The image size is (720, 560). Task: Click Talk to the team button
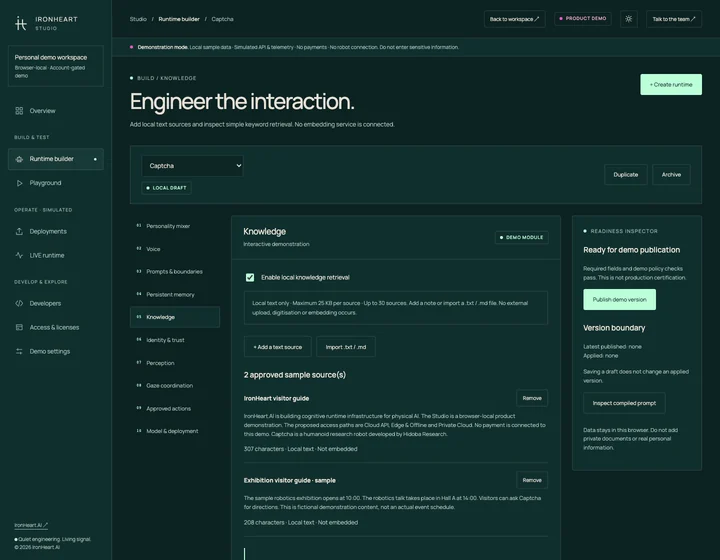click(x=674, y=19)
